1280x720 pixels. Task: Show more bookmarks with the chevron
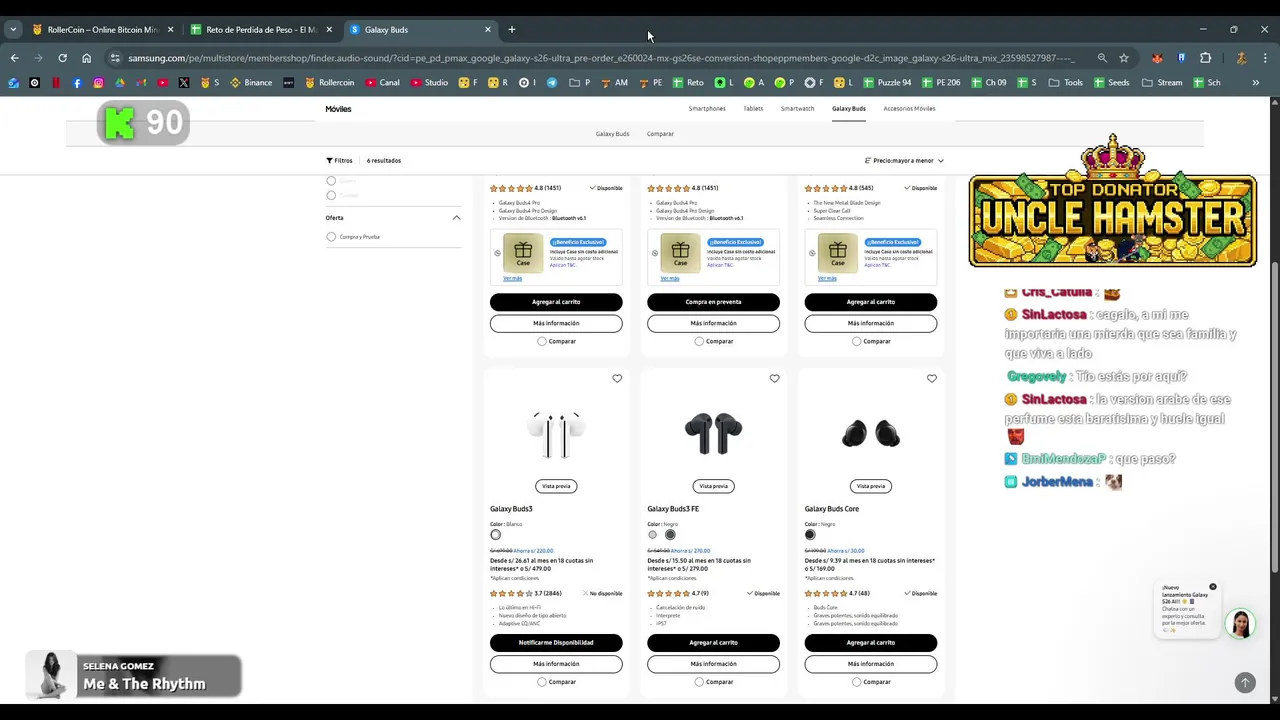click(x=1256, y=82)
